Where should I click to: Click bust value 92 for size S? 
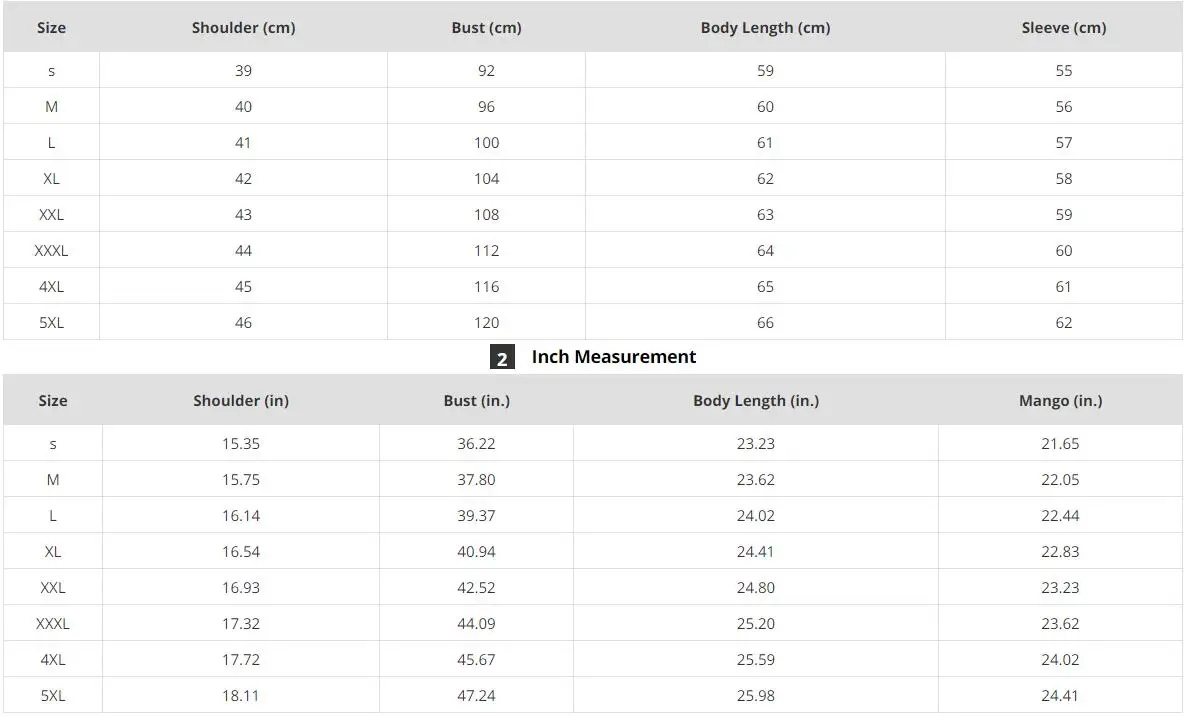point(486,70)
